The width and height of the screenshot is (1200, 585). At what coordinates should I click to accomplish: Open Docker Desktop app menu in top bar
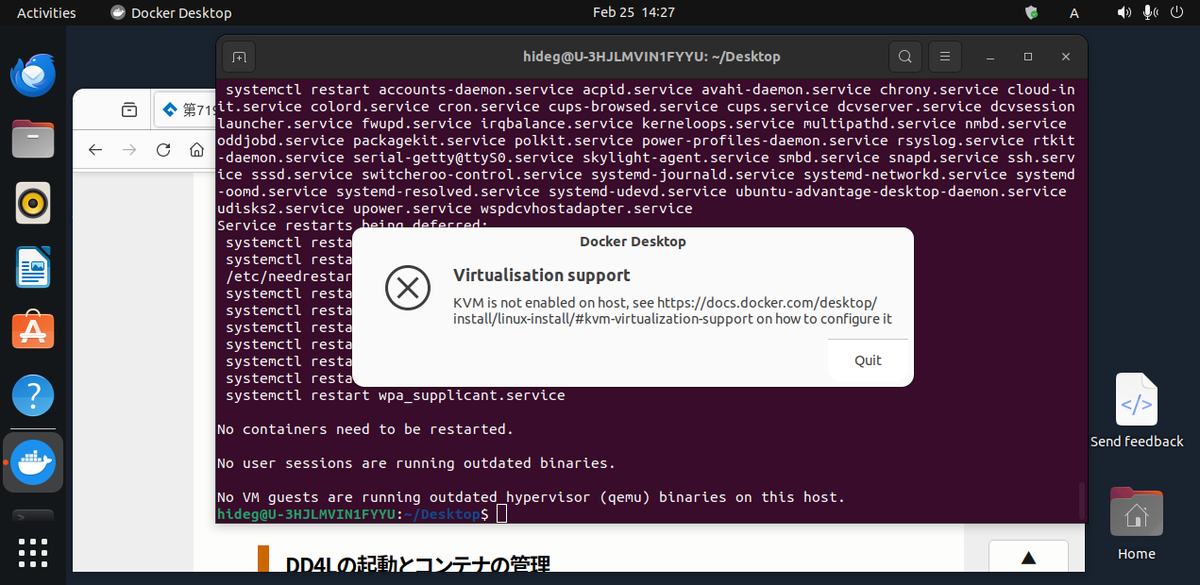pyautogui.click(x=170, y=13)
